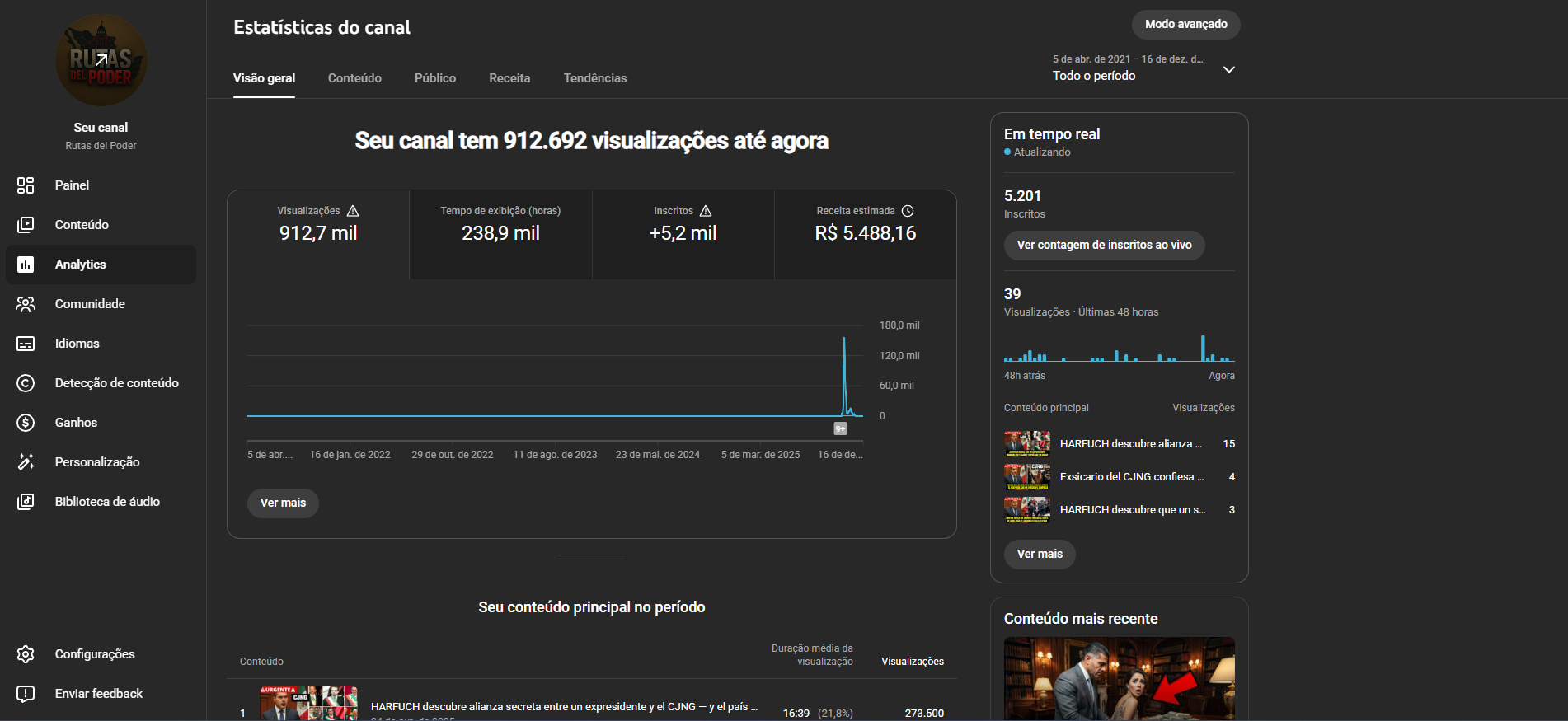This screenshot has width=1568, height=721.
Task: Expand the Todo o período date dropdown
Action: pos(1228,69)
